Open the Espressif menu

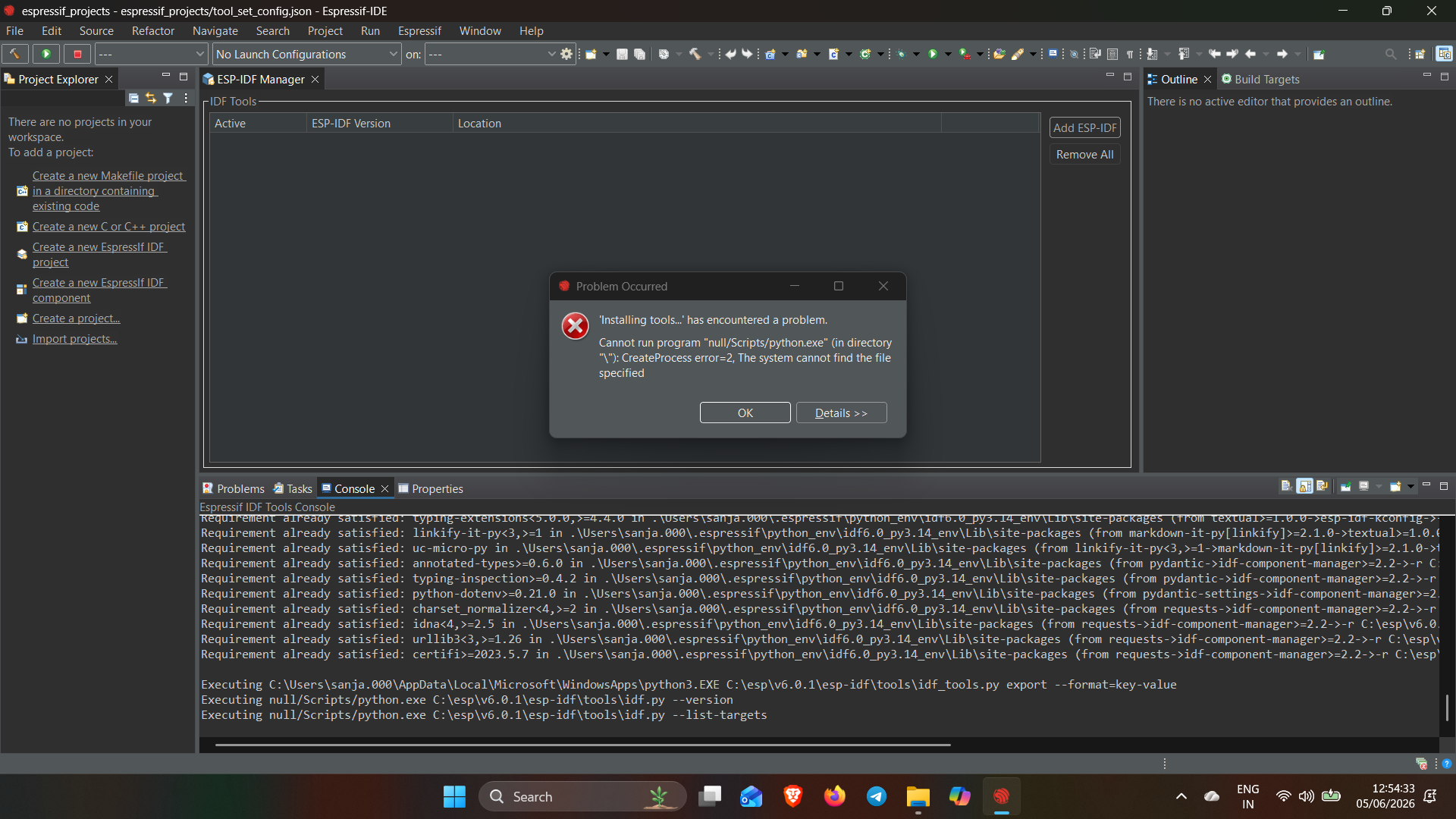pos(419,31)
